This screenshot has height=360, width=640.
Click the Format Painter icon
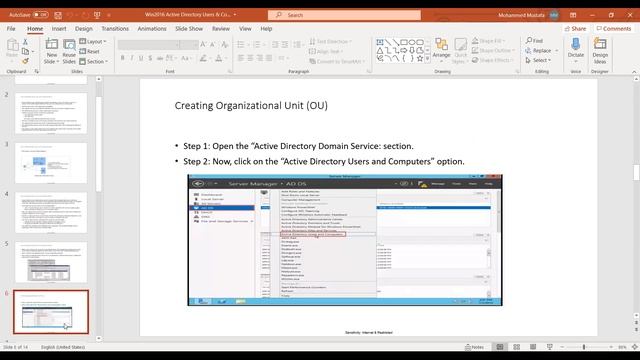25,61
